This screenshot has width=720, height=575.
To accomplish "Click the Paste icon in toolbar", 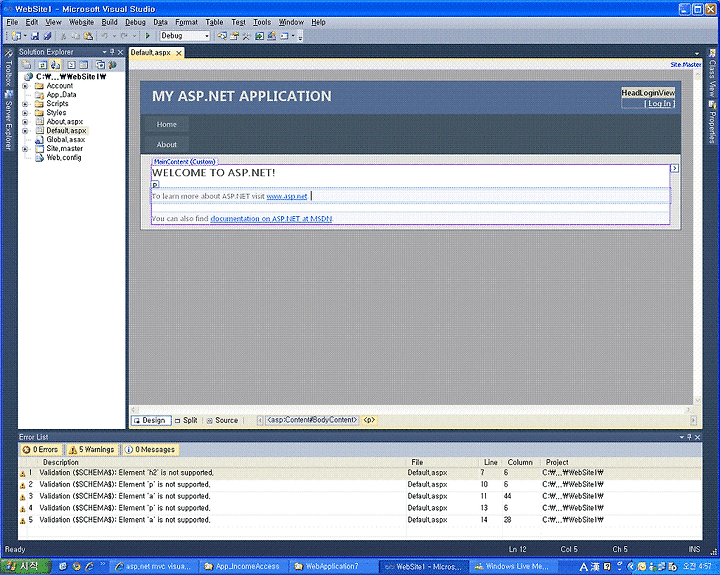I will click(88, 36).
